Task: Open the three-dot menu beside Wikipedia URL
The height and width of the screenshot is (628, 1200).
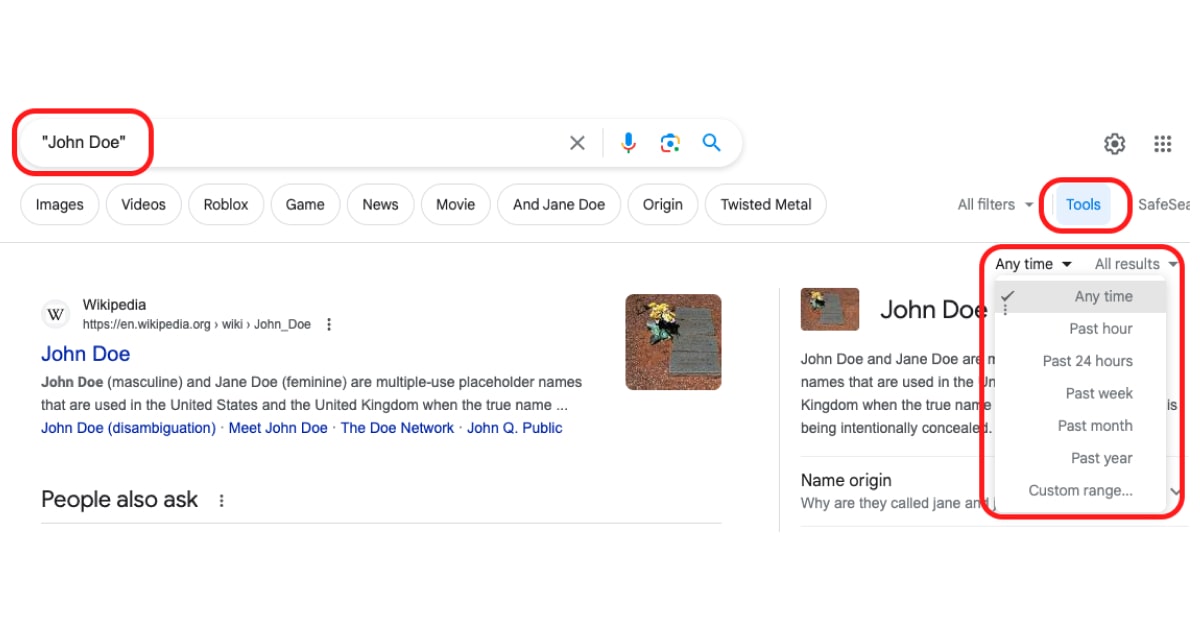Action: (x=329, y=324)
